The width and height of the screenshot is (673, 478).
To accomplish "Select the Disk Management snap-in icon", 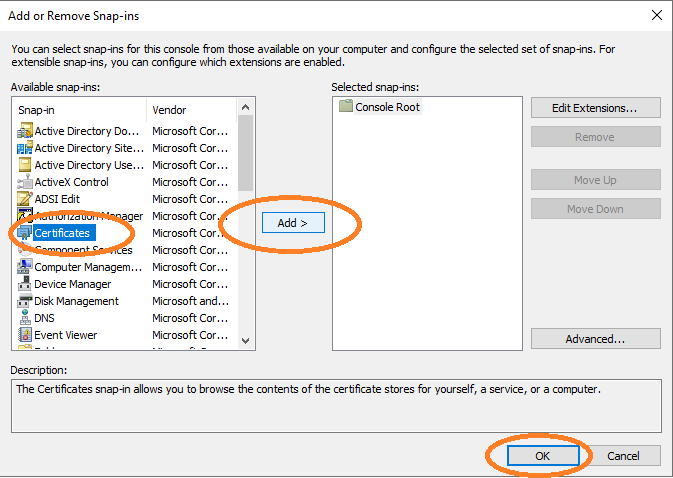I will 25,301.
